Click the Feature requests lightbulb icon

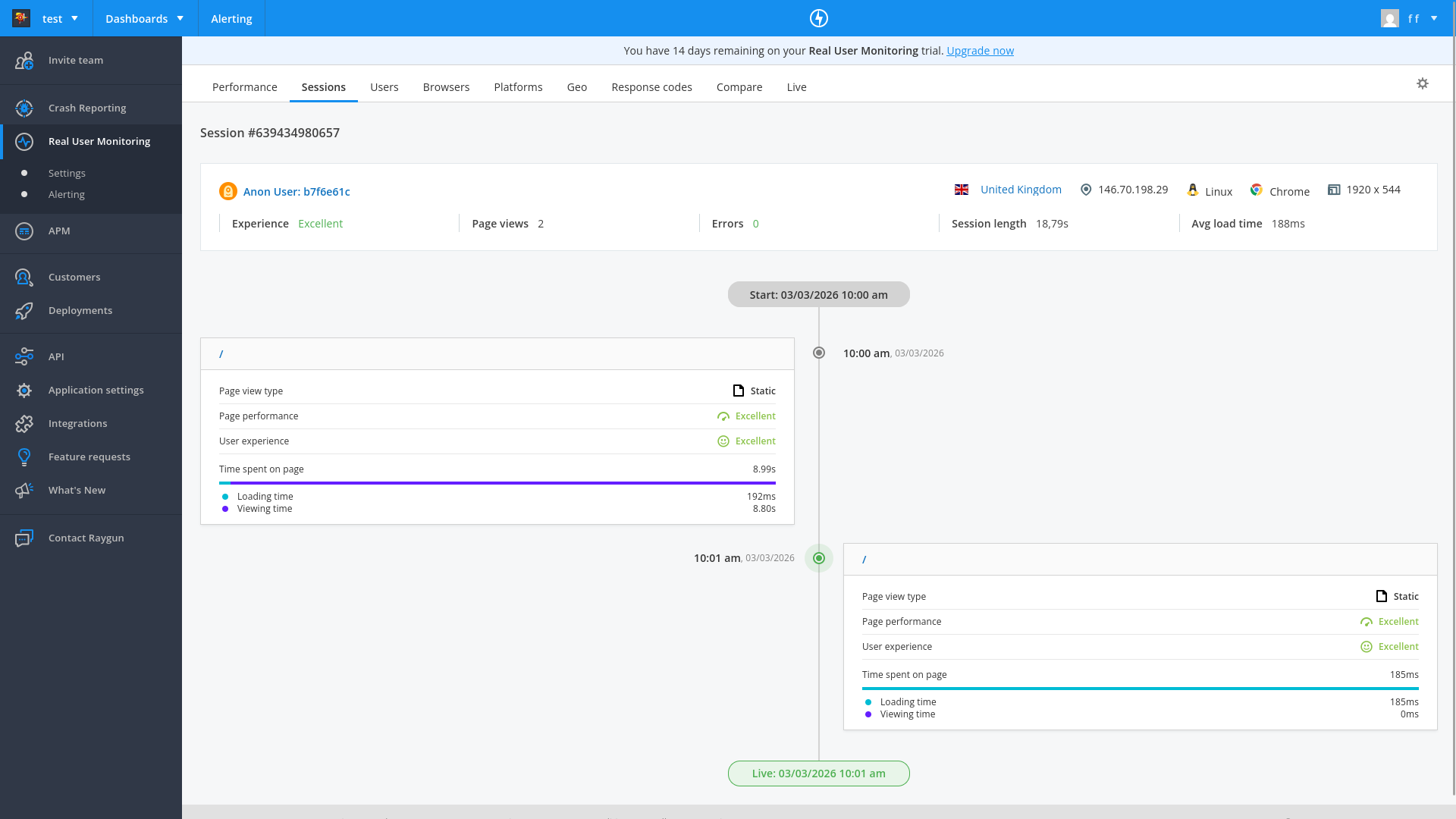pyautogui.click(x=24, y=457)
